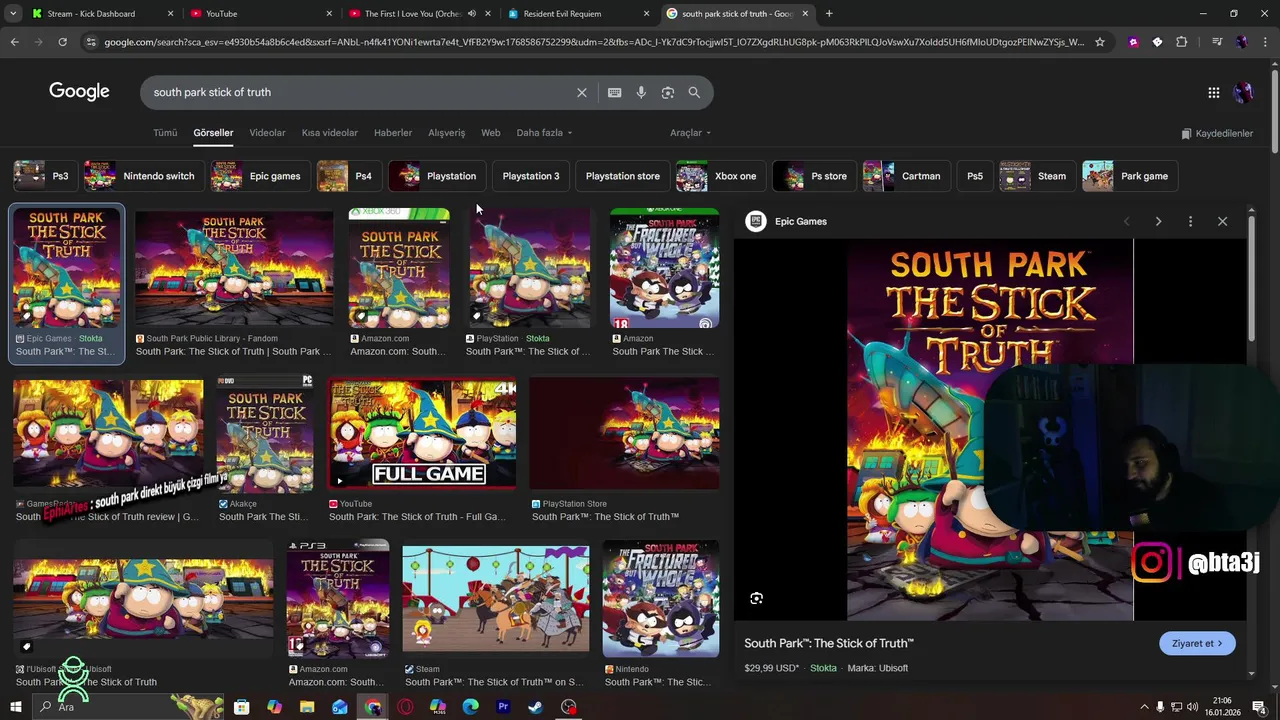The width and height of the screenshot is (1280, 720).
Task: Open the Chrome three-dot menu
Action: [1265, 42]
